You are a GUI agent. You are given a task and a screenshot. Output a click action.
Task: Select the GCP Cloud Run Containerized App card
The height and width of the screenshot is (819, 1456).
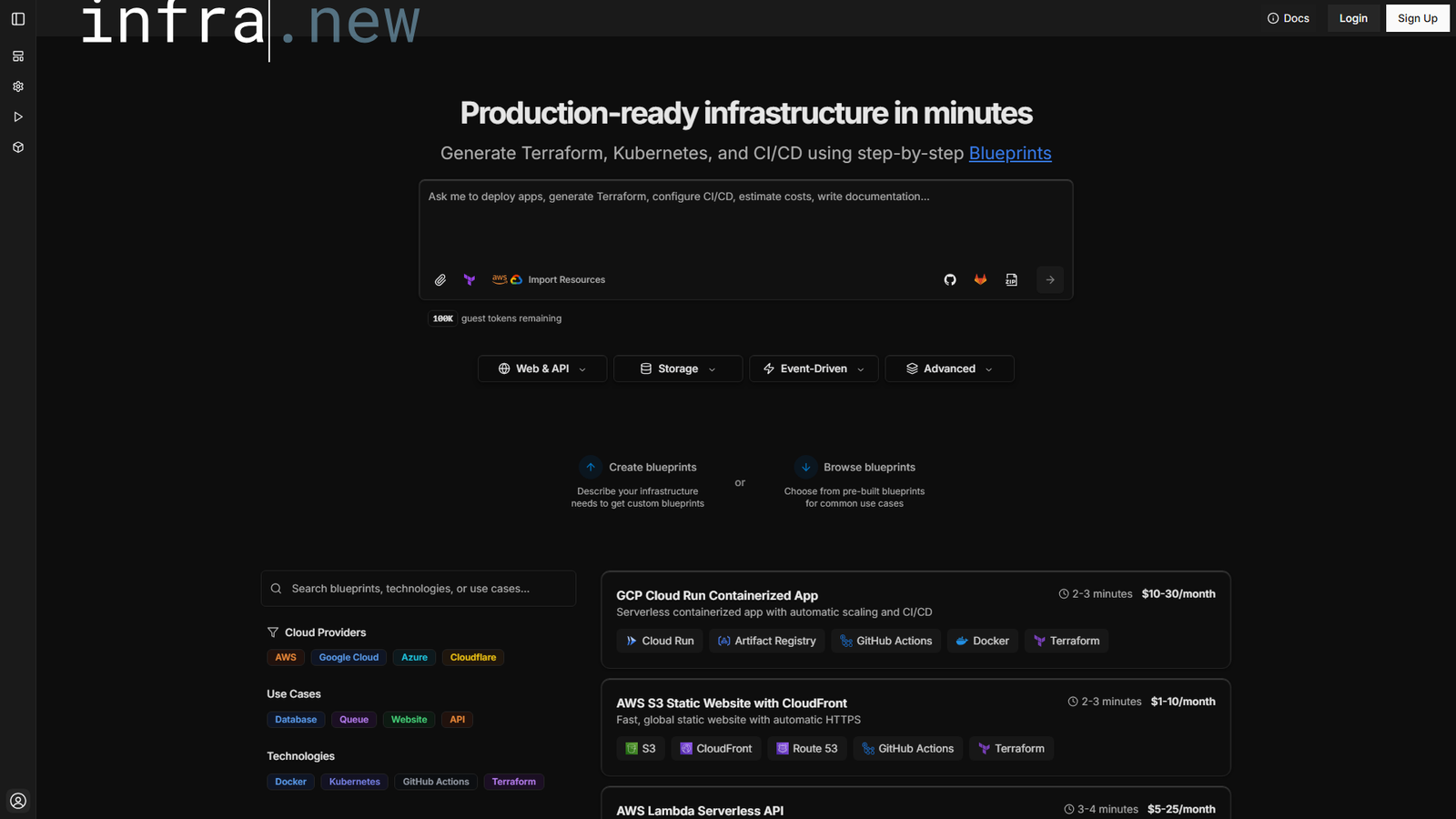point(915,620)
